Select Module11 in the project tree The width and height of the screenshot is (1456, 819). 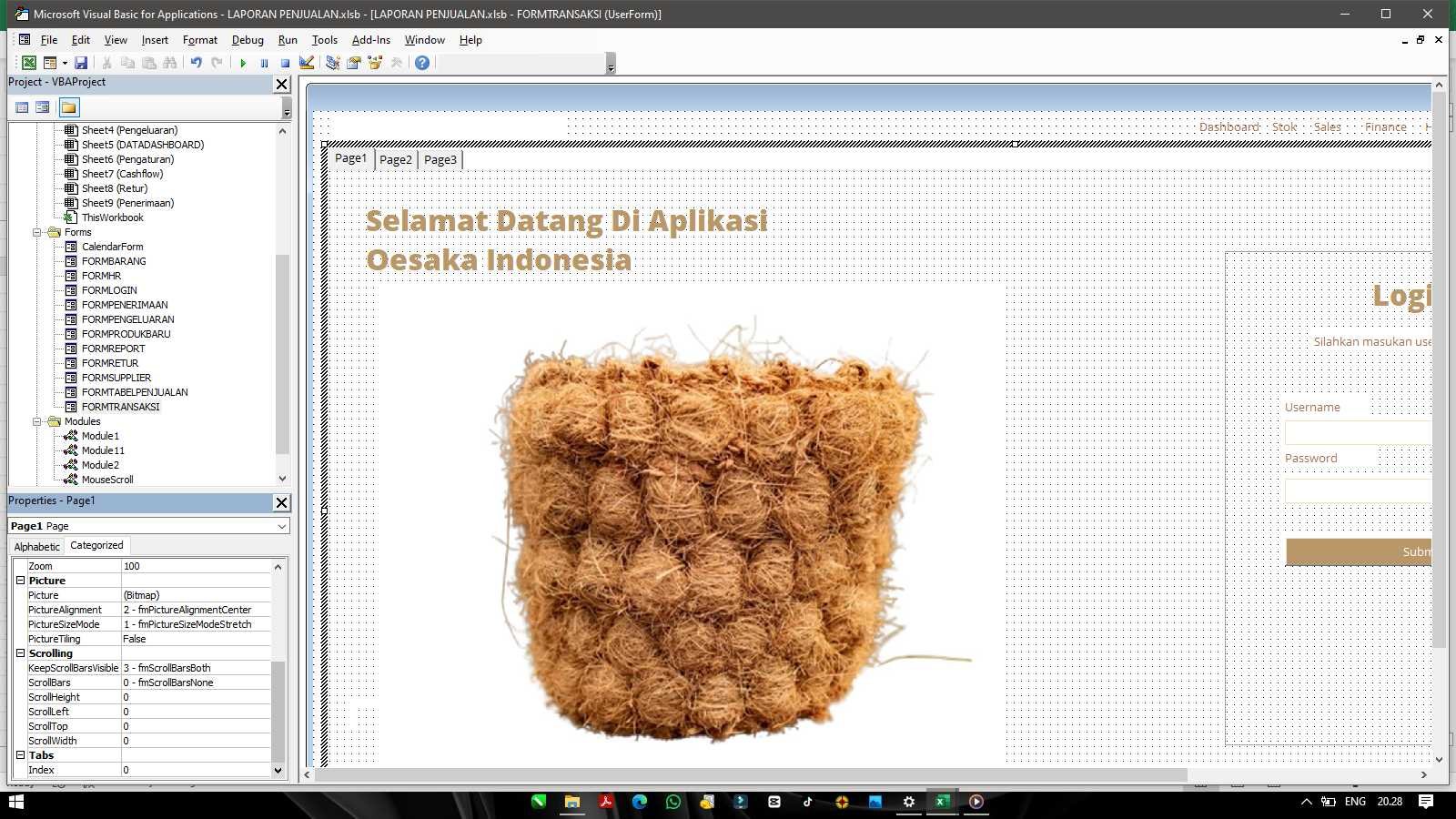(x=103, y=450)
